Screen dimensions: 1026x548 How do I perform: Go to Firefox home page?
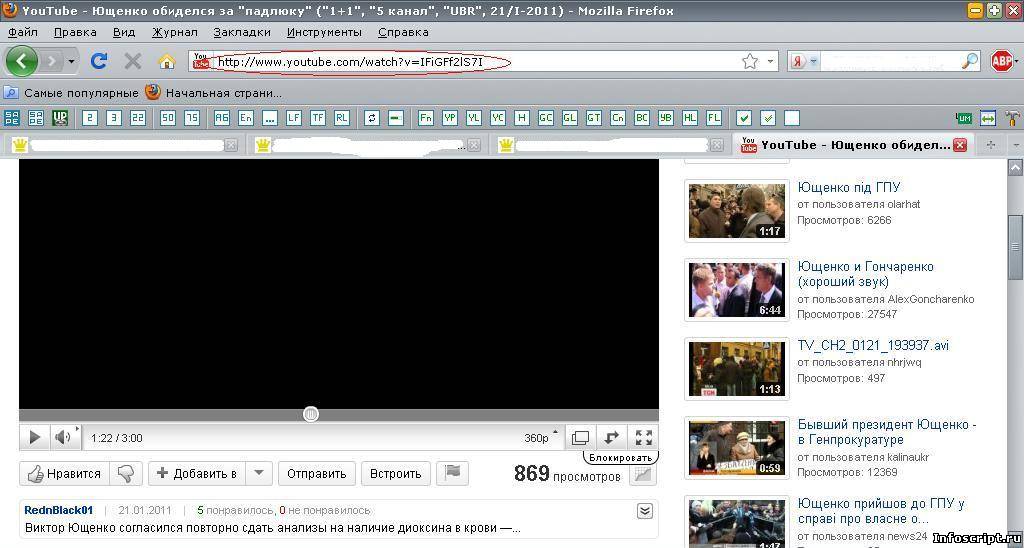tap(167, 61)
